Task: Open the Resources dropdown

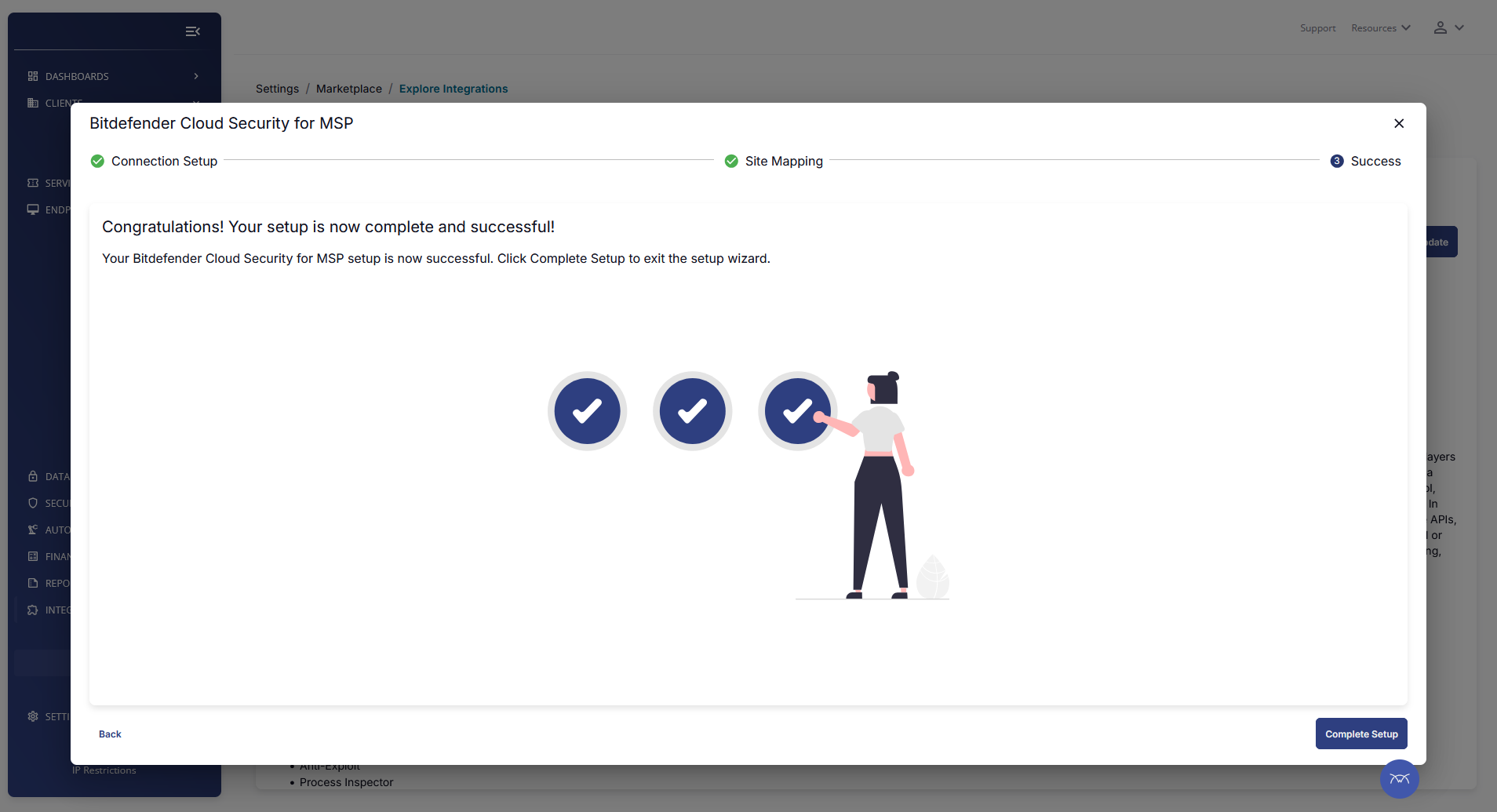Action: [1380, 28]
